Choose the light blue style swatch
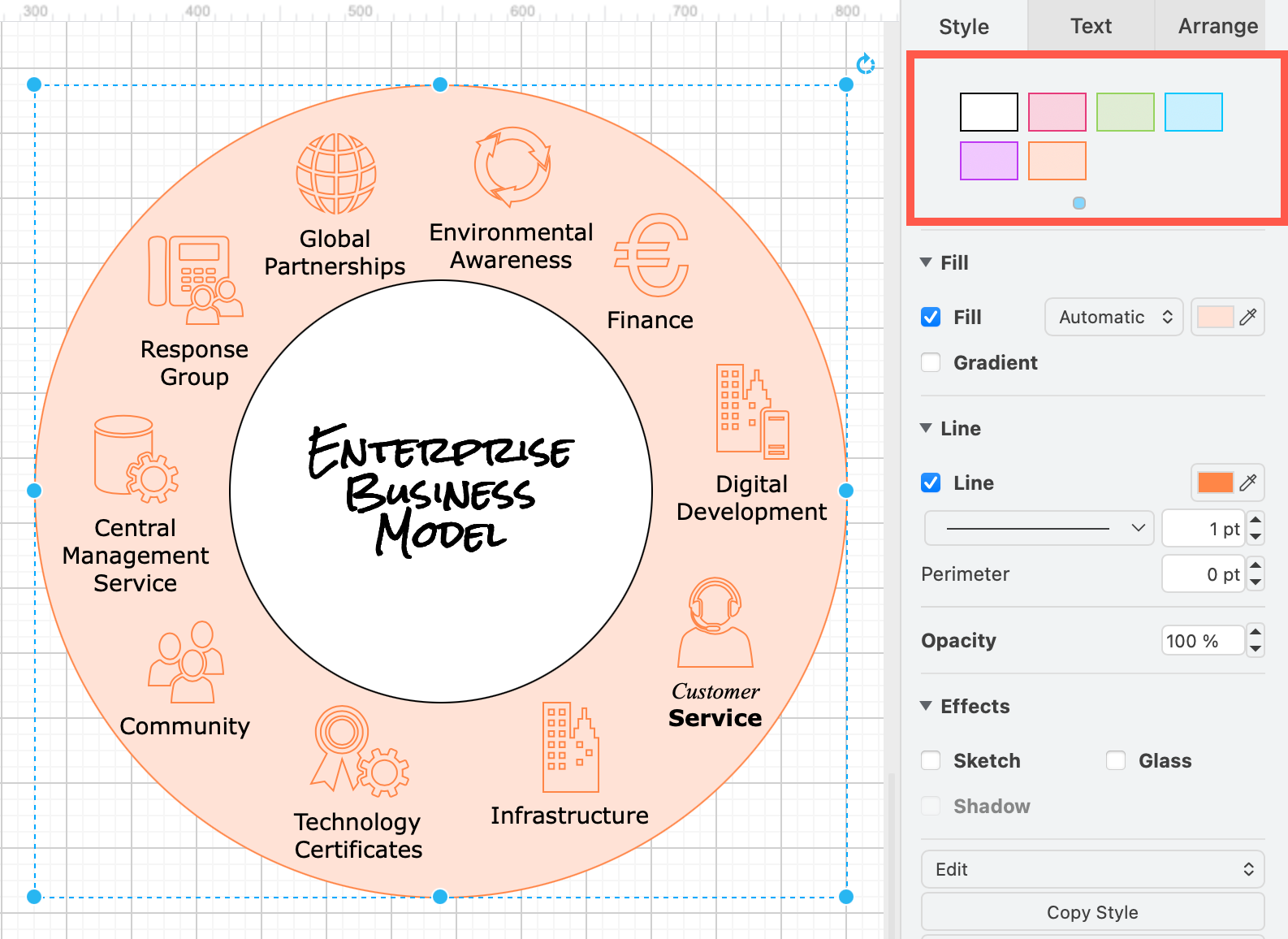 (x=1193, y=112)
